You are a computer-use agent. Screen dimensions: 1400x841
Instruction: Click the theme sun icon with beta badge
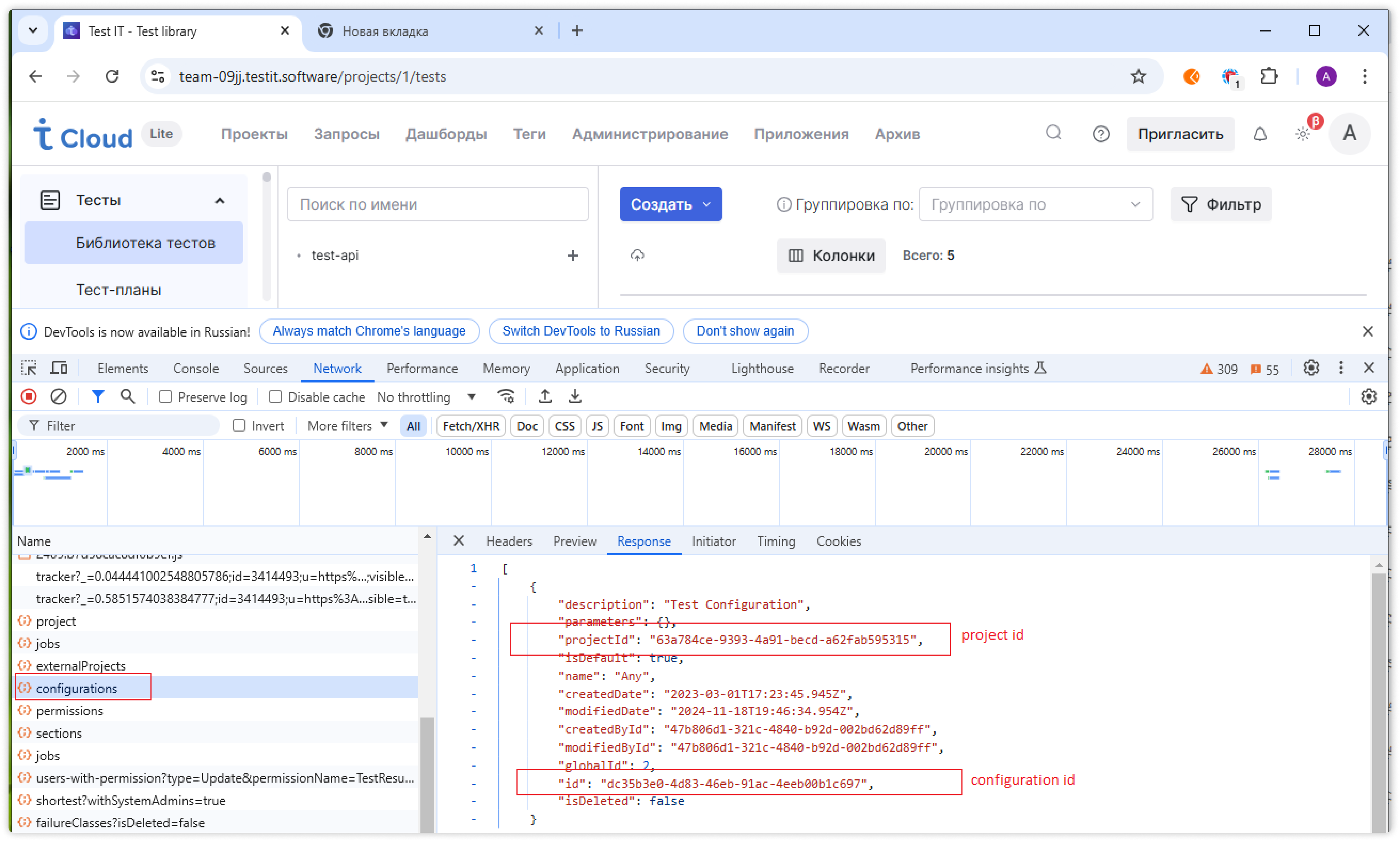(x=1303, y=134)
